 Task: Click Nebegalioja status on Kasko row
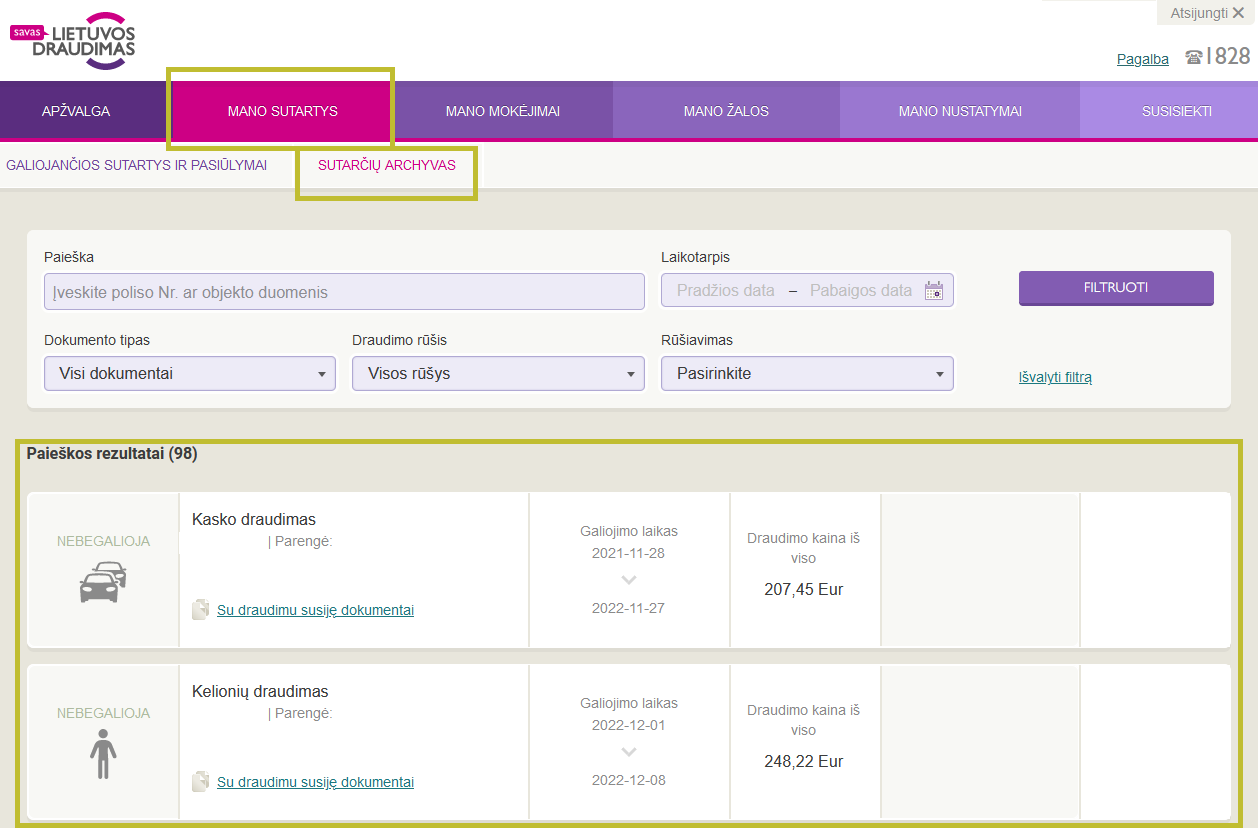(x=103, y=541)
